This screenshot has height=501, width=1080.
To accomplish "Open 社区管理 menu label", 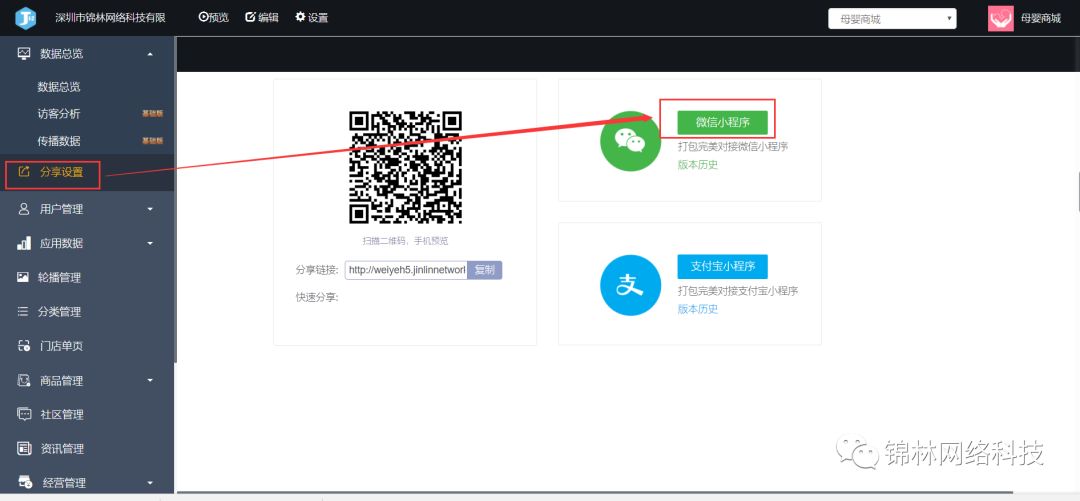I will pyautogui.click(x=62, y=414).
